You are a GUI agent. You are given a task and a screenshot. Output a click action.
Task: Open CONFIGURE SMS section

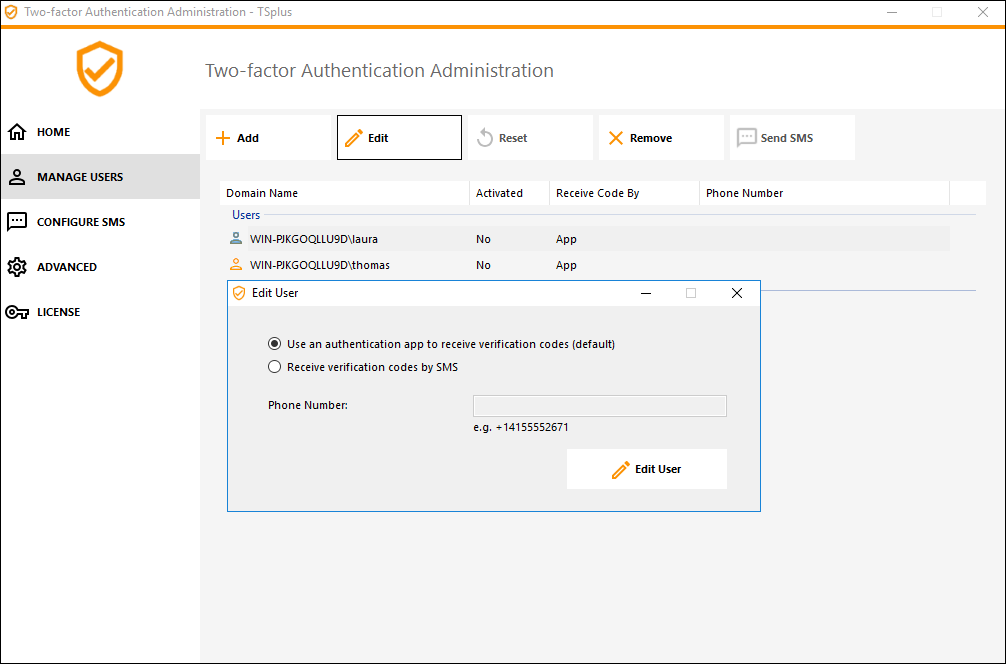point(101,221)
